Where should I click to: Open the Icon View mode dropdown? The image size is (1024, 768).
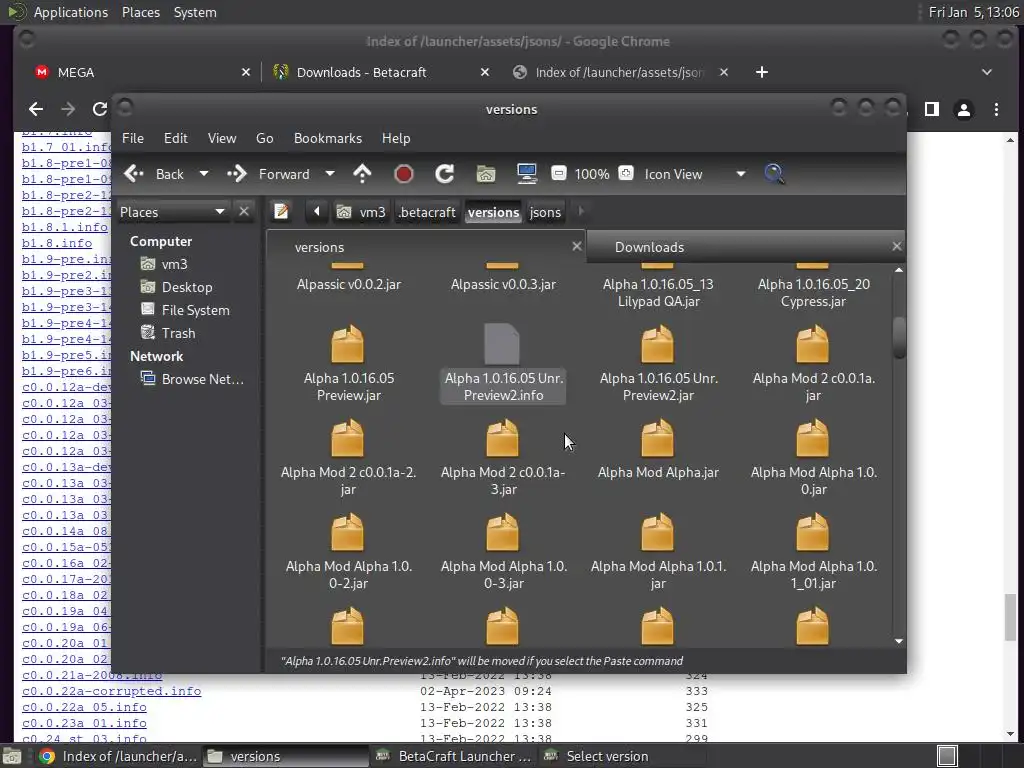click(694, 174)
